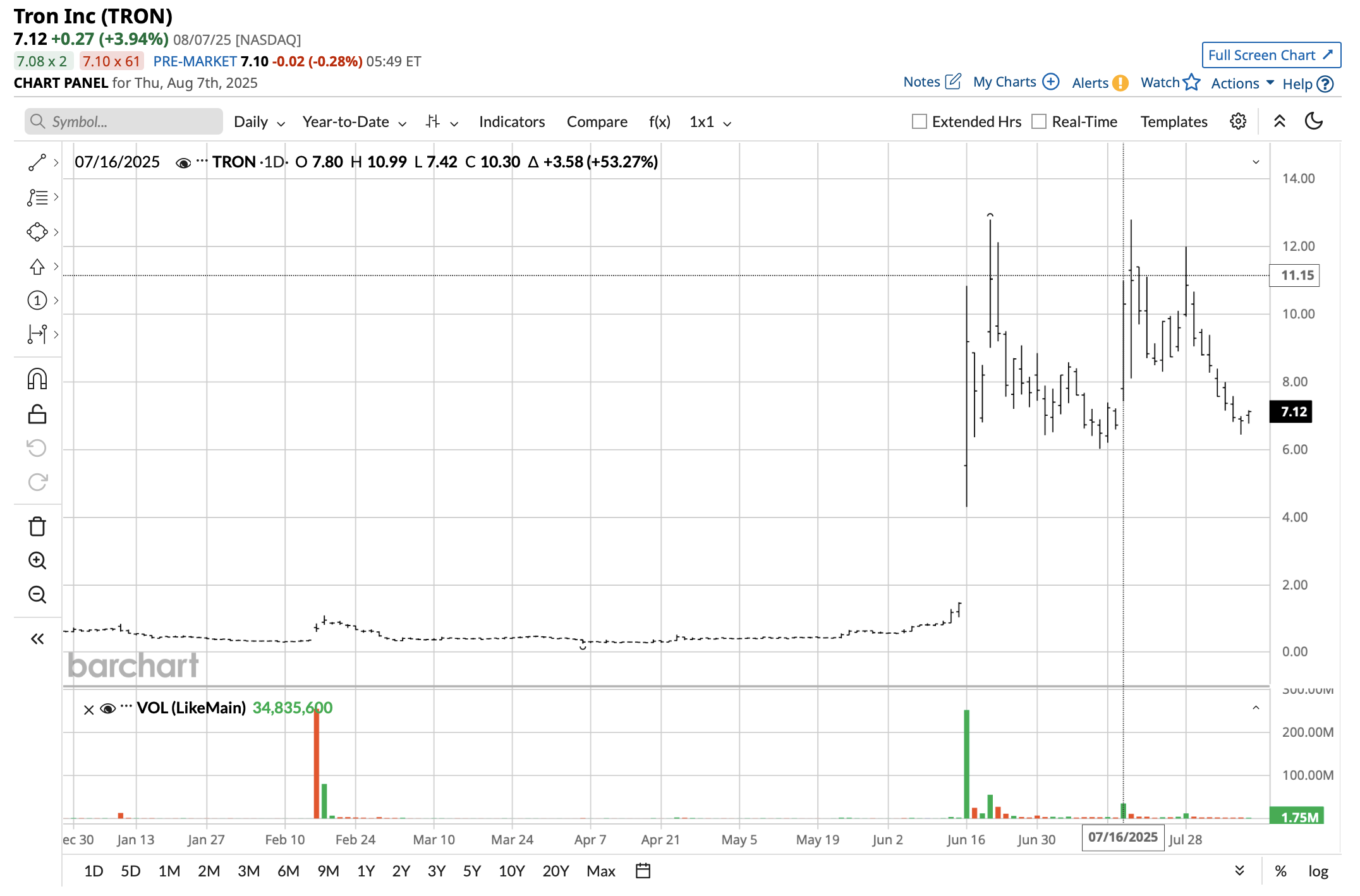1360x896 pixels.
Task: Click the Symbol search field
Action: (124, 121)
